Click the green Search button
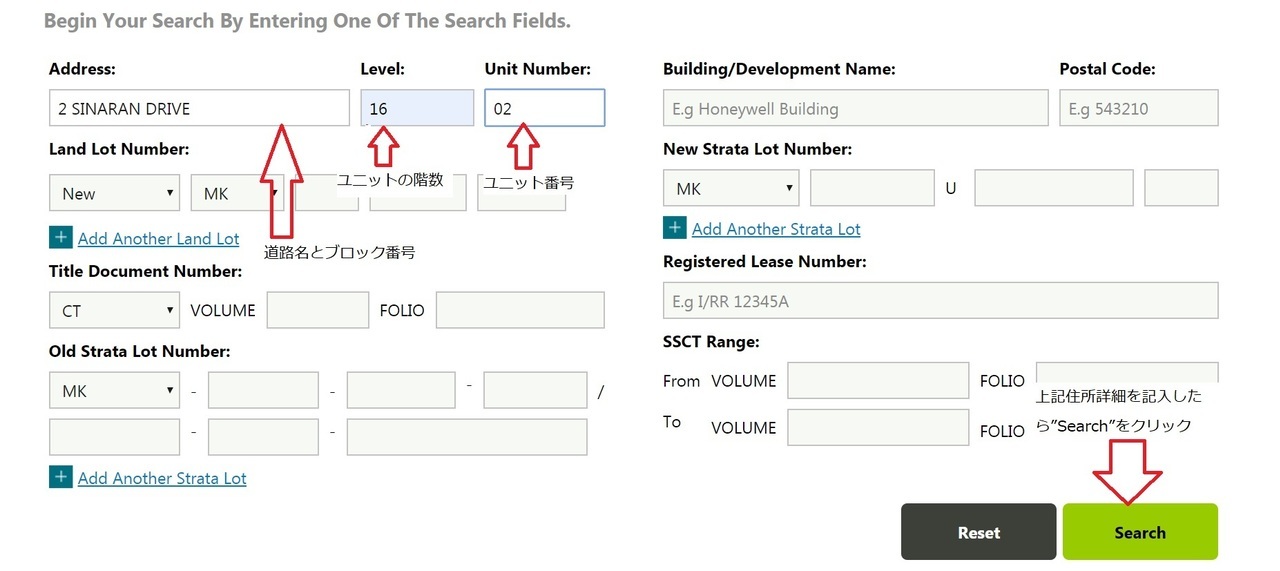The image size is (1280, 571). coord(1140,532)
